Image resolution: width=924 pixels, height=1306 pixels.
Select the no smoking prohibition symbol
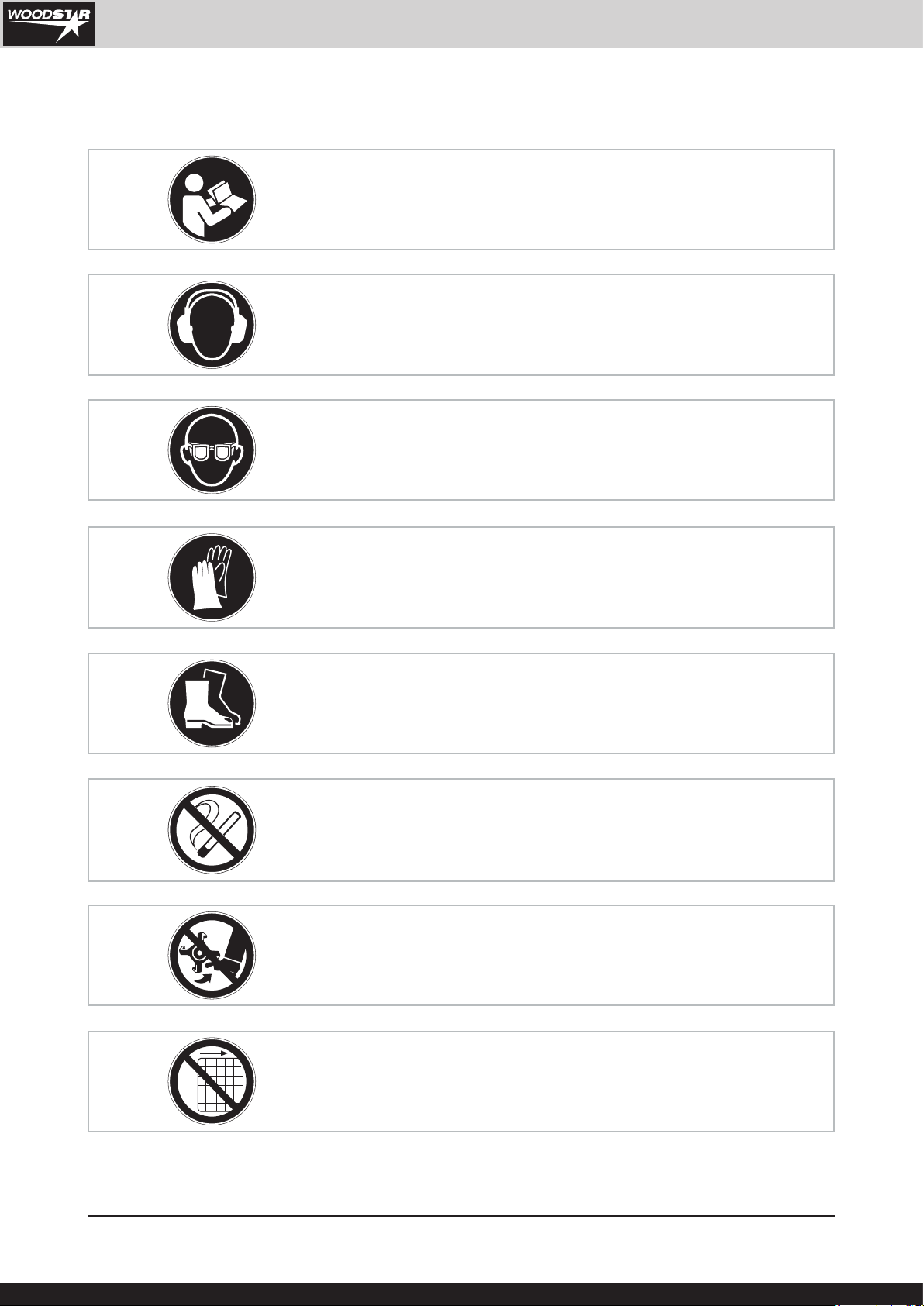coord(212,830)
